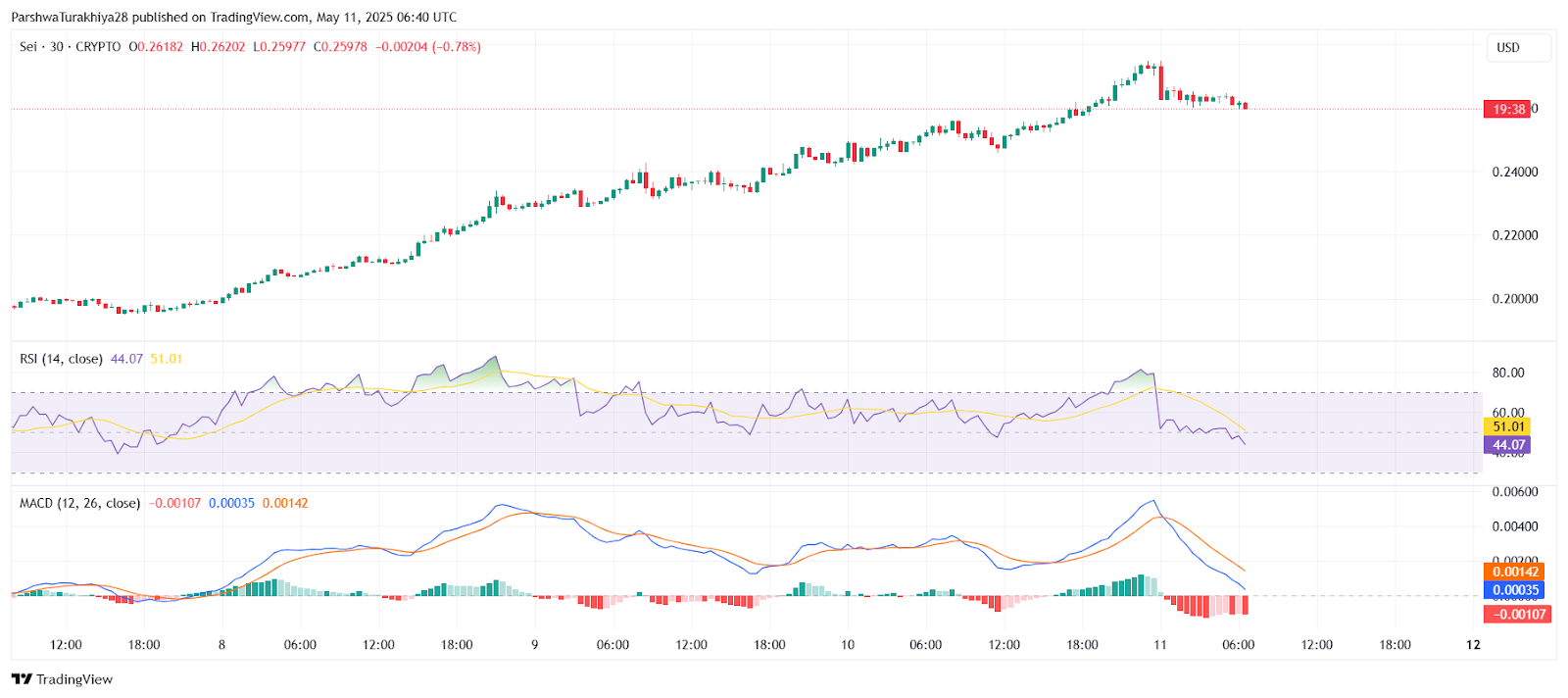Click the 0.00400 level on MACD scale

pyautogui.click(x=1515, y=526)
